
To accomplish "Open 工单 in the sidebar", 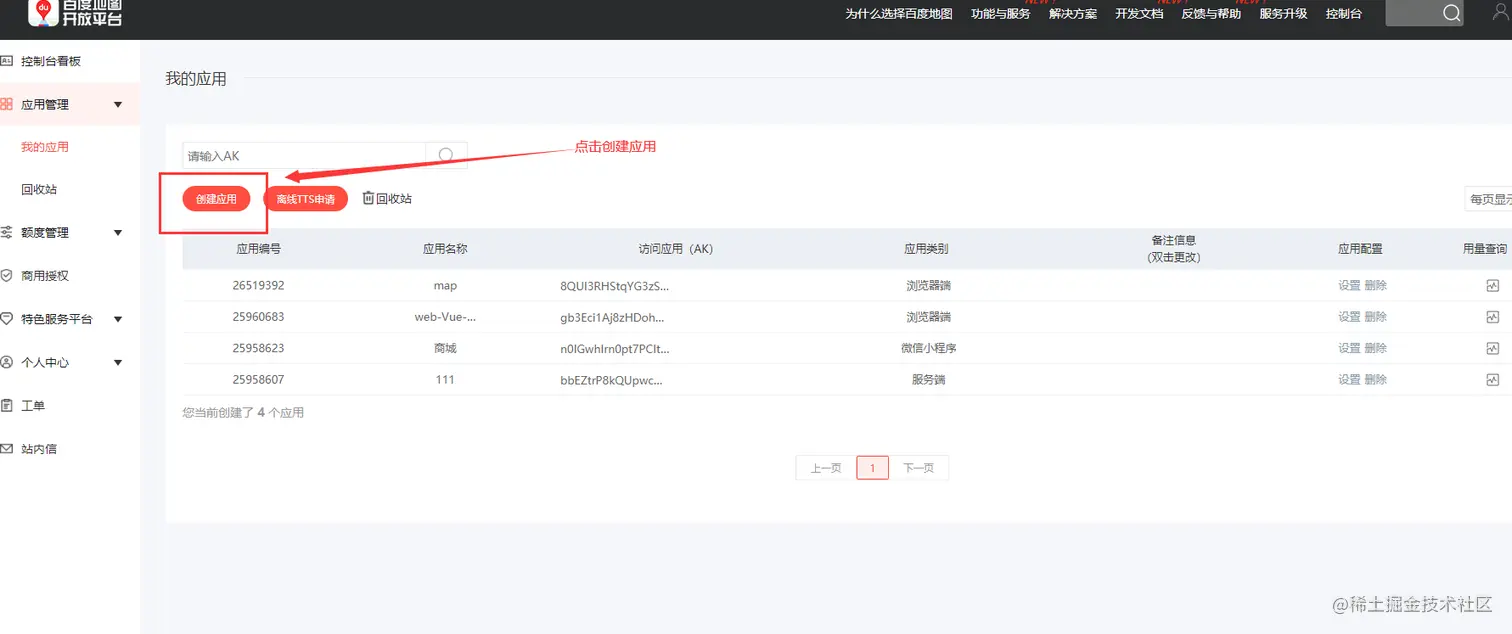I will click(33, 406).
